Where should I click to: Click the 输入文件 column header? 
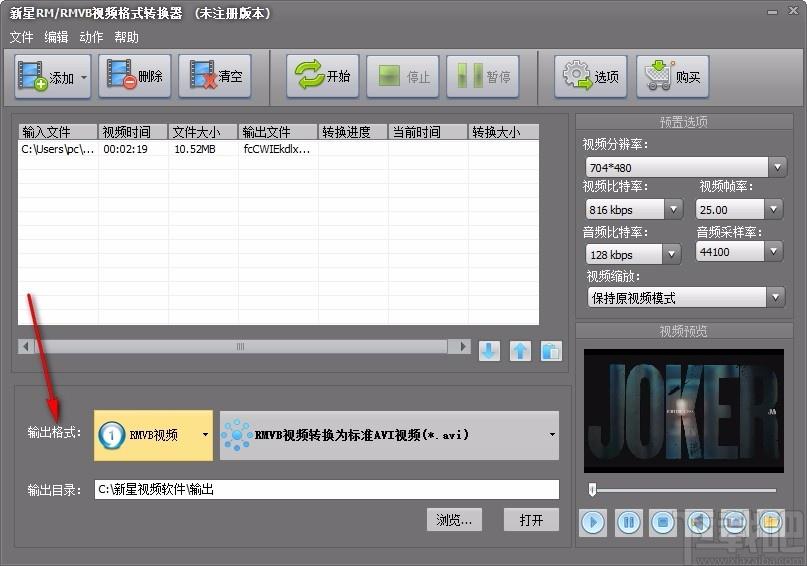tap(58, 132)
